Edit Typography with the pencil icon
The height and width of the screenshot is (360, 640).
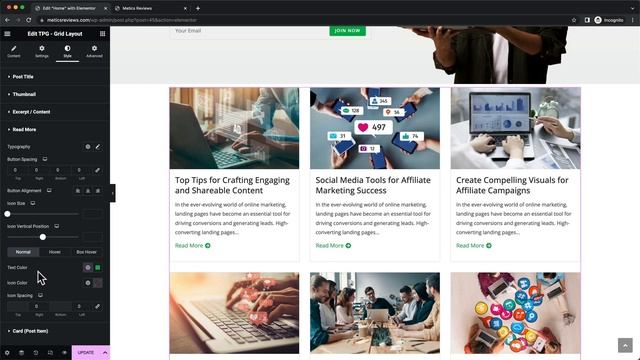pos(98,147)
